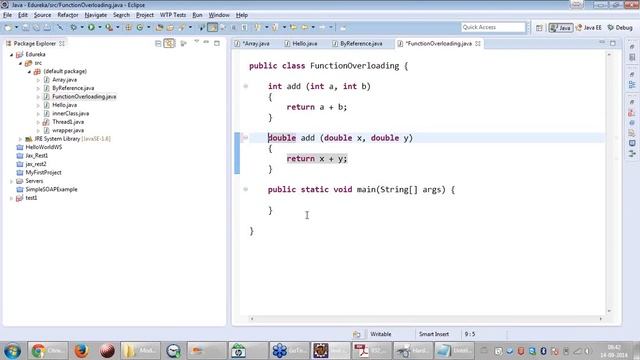The width and height of the screenshot is (640, 360).
Task: Click the Back navigation arrow icon
Action: 304,27
